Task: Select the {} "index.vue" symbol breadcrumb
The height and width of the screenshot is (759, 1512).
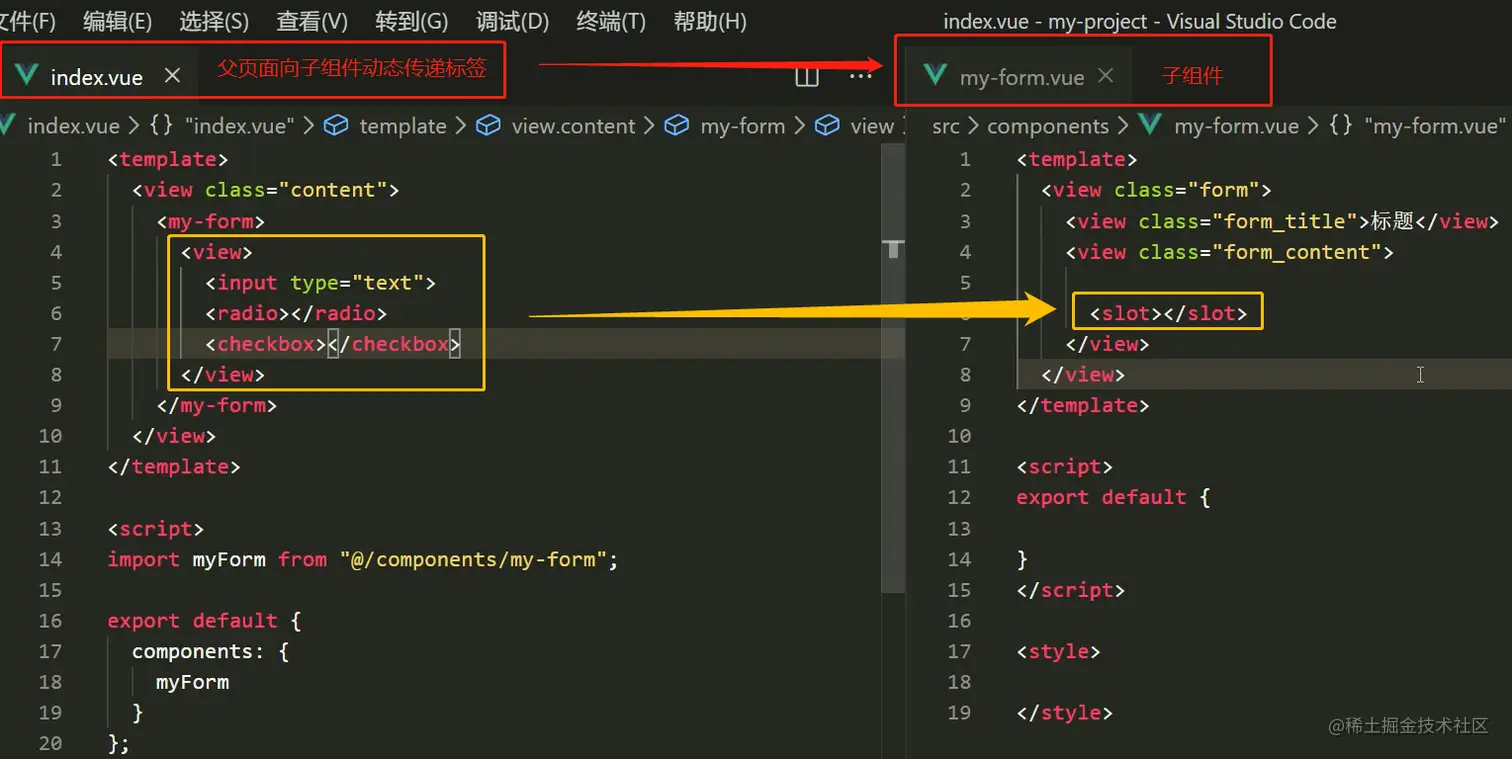Action: pyautogui.click(x=221, y=126)
